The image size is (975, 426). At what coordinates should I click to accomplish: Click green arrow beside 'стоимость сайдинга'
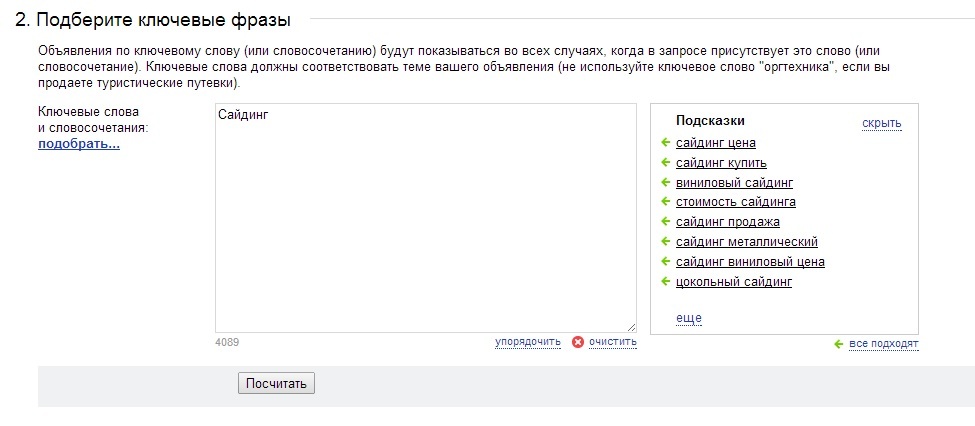(665, 202)
